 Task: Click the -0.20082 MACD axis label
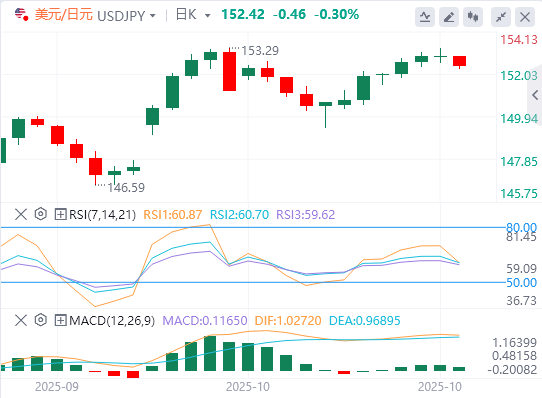[512, 370]
